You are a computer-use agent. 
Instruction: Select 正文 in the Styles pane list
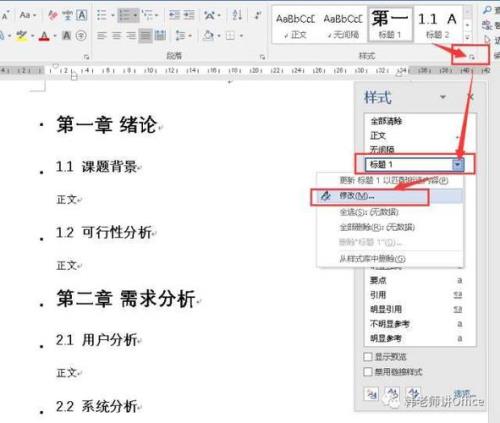point(420,136)
